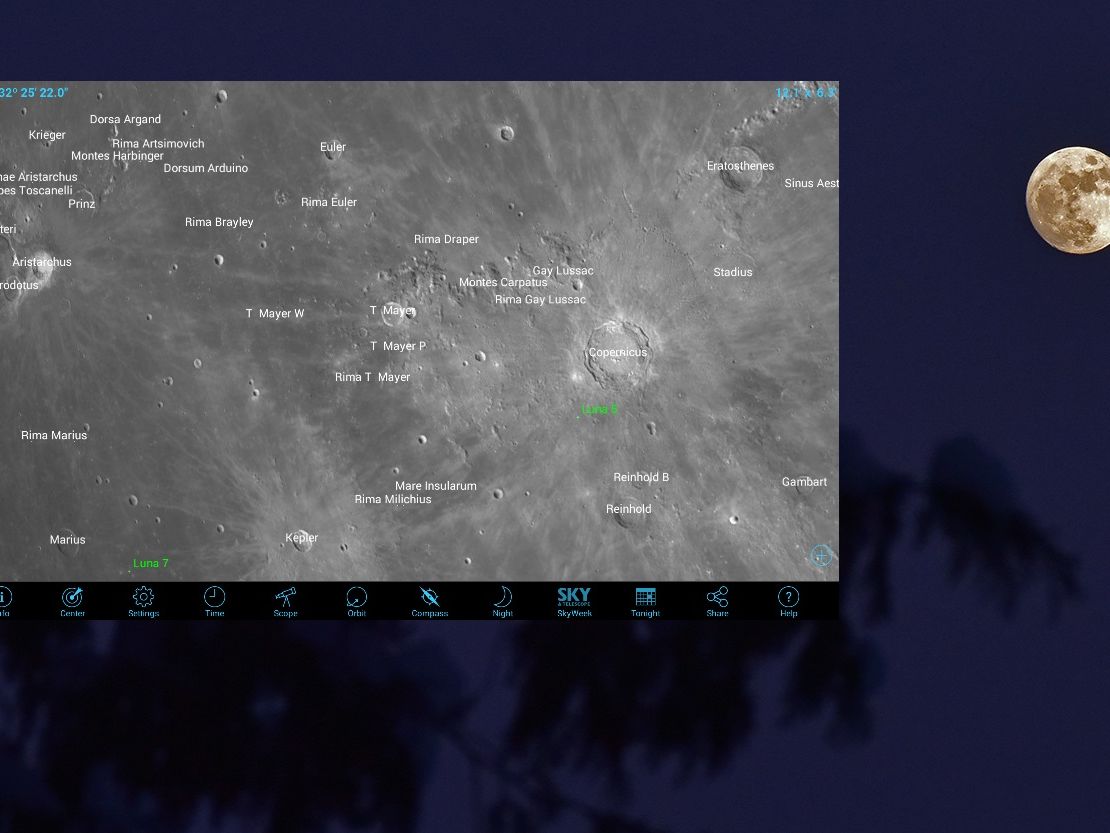The image size is (1110, 833).
Task: Click the Rima T Mayer label
Action: (372, 377)
